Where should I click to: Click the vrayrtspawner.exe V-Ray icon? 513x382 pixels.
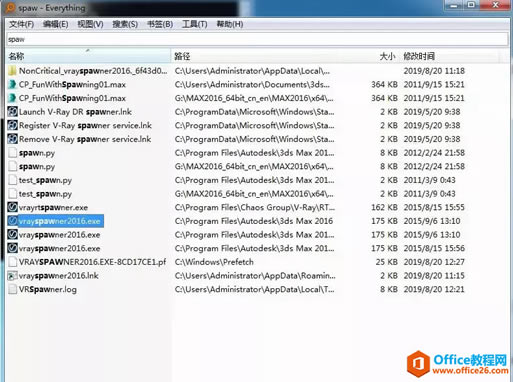[x=12, y=207]
